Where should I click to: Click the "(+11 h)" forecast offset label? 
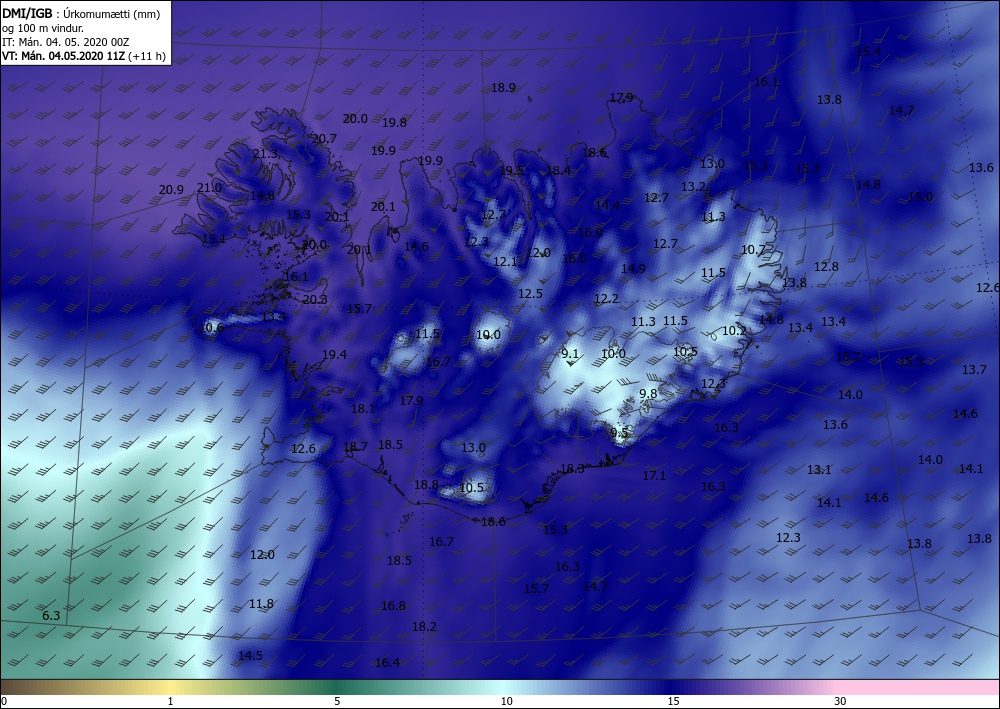pos(147,56)
